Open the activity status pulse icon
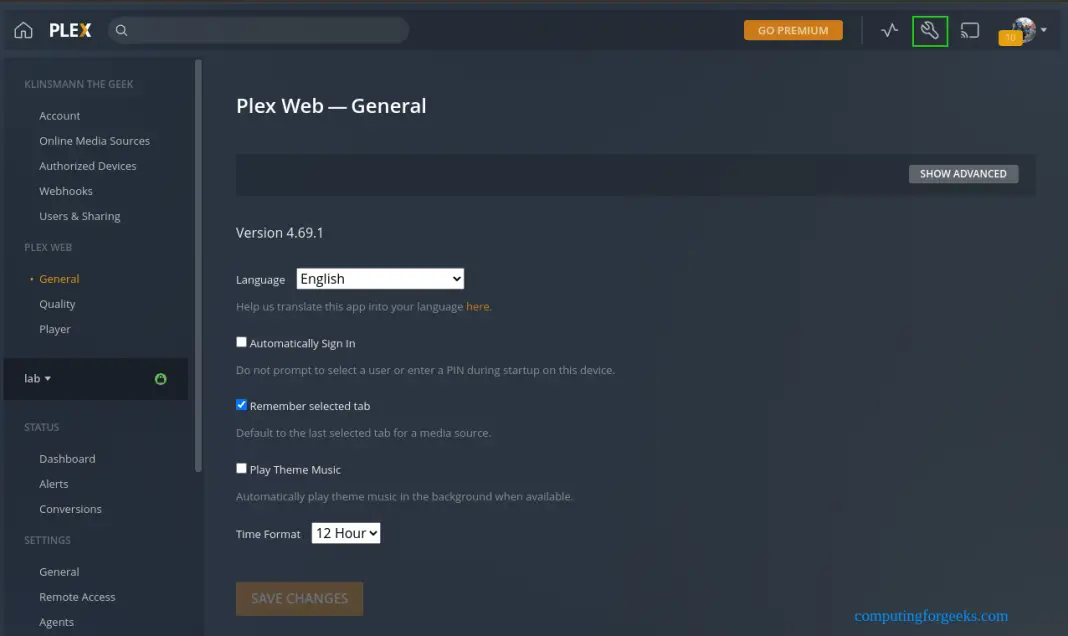 pyautogui.click(x=889, y=30)
